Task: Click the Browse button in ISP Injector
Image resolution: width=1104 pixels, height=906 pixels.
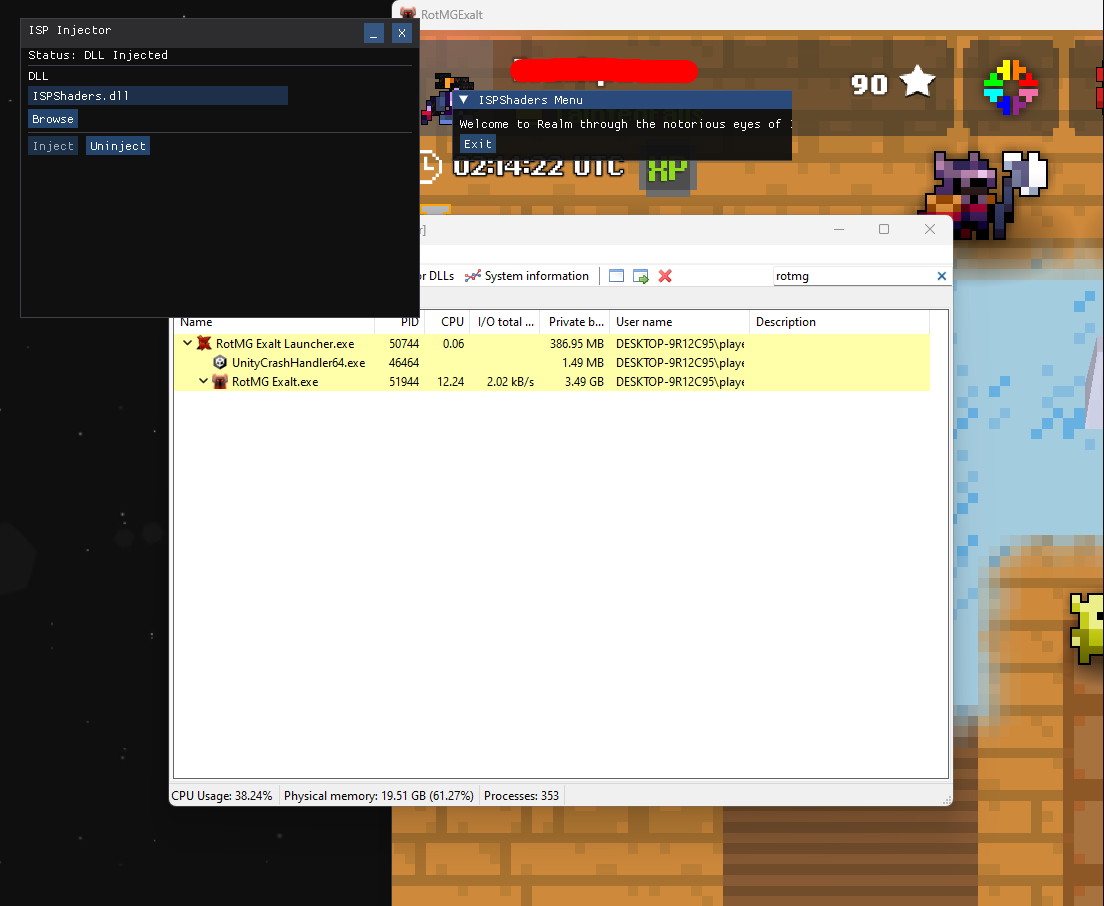Action: (x=53, y=119)
